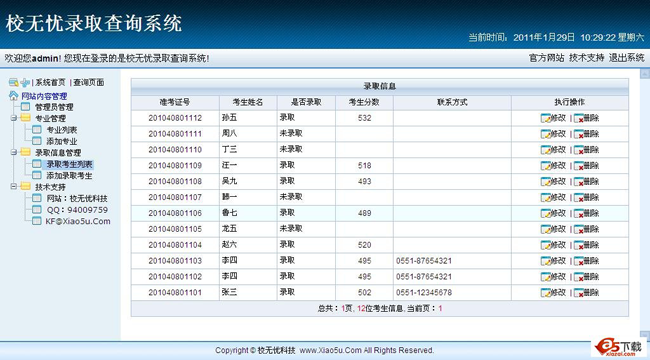
Task: Click score 532 cell
Action: point(364,118)
